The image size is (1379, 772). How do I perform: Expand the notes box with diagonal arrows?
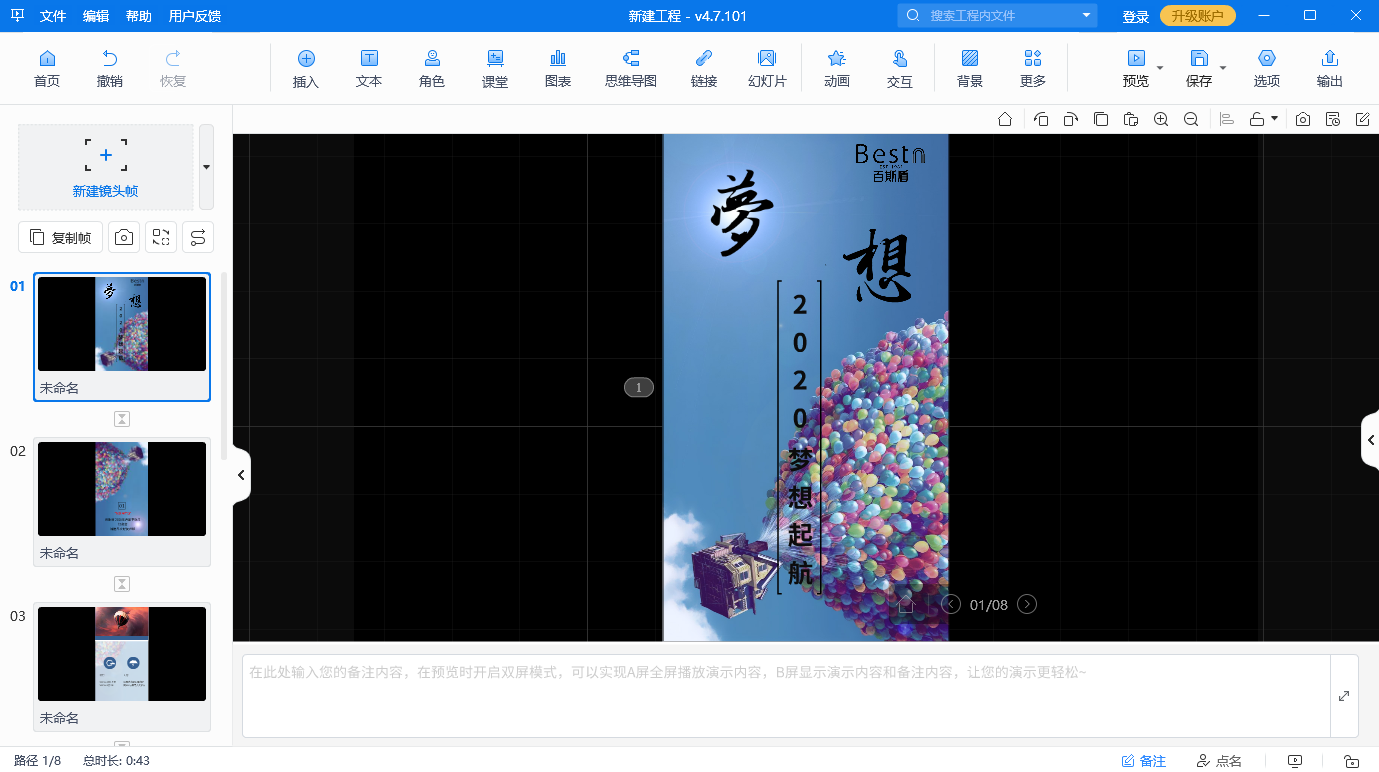coord(1344,696)
